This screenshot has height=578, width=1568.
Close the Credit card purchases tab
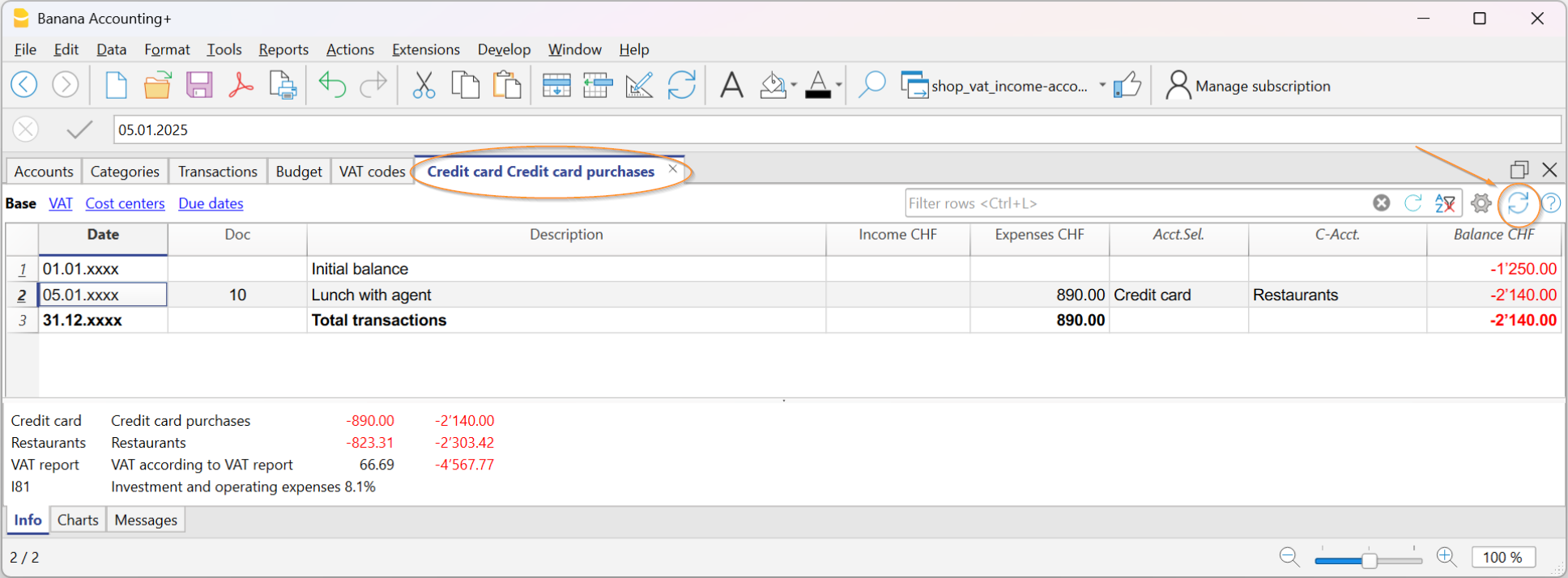coord(672,169)
